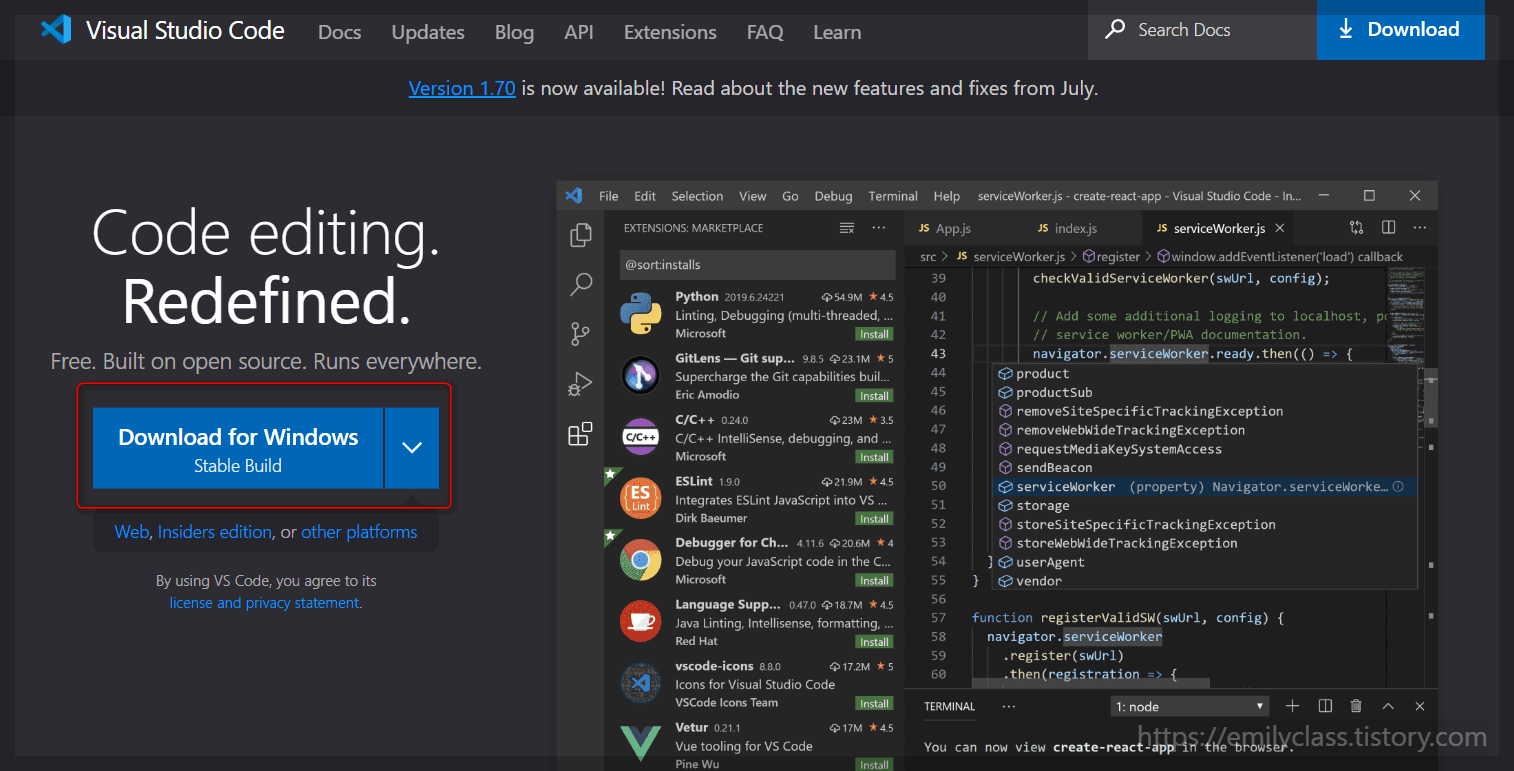
Task: Open the other platforms link
Action: click(x=359, y=532)
